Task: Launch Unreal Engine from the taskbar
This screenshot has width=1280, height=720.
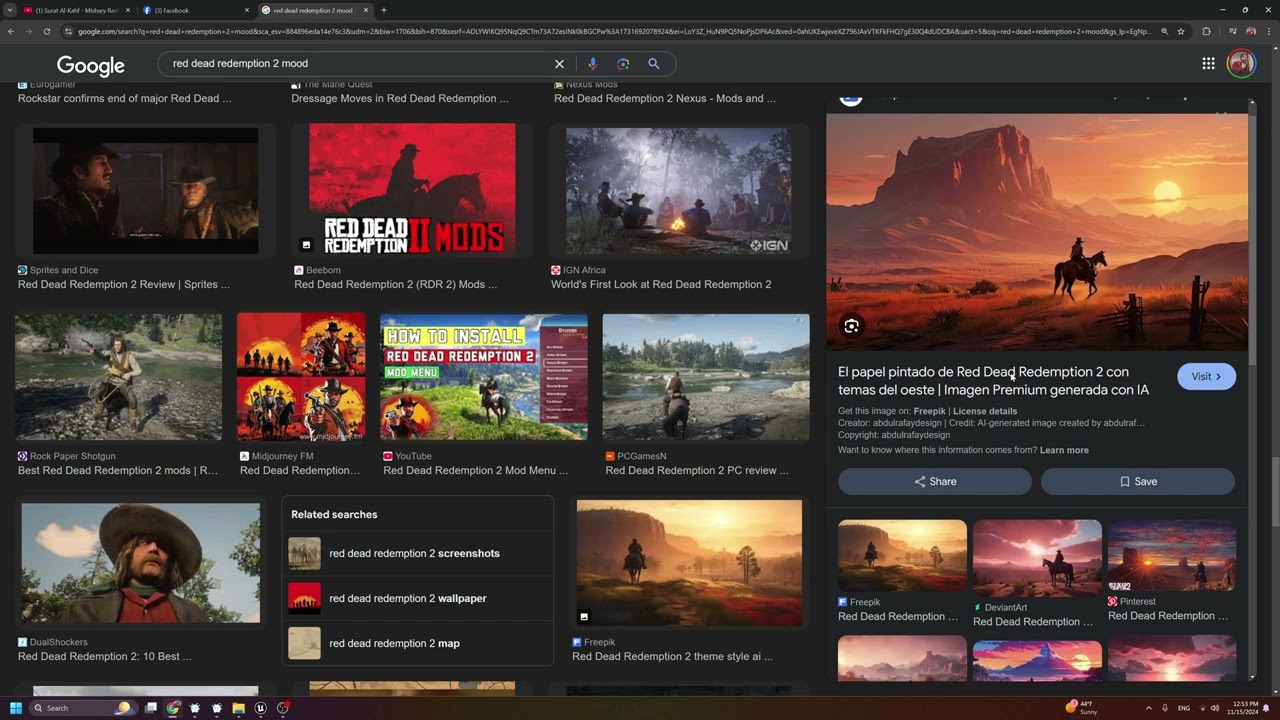Action: point(260,708)
